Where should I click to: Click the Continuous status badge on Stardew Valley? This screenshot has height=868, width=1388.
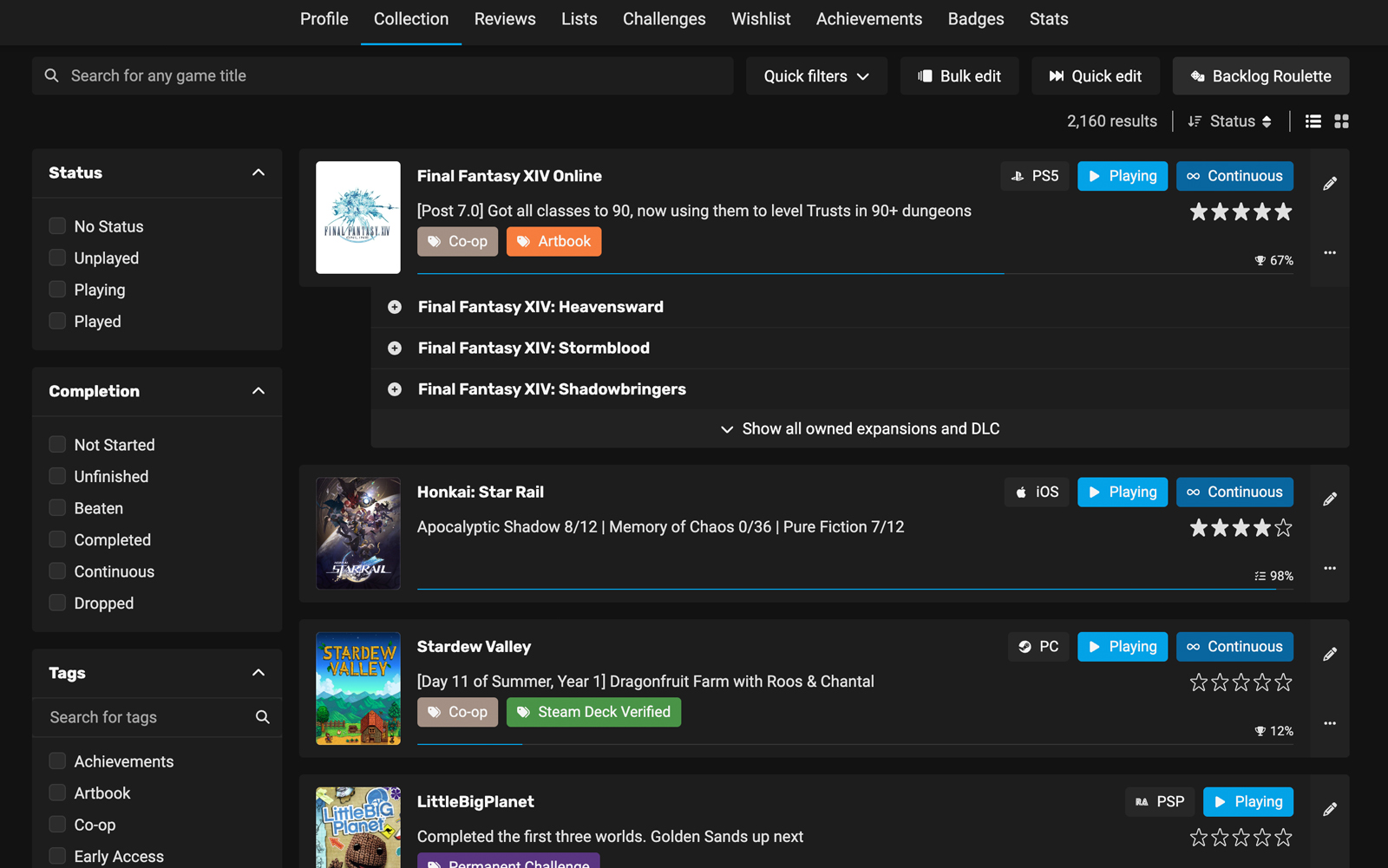click(1234, 646)
